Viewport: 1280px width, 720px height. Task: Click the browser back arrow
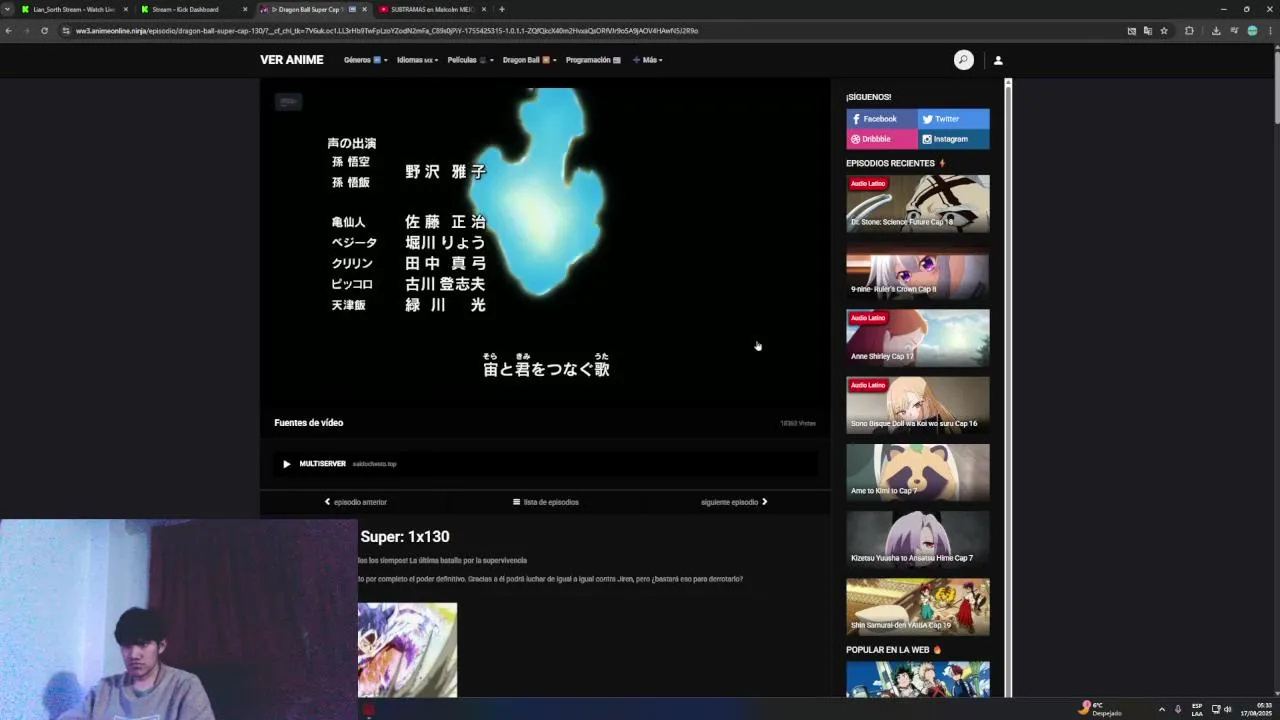[x=8, y=31]
